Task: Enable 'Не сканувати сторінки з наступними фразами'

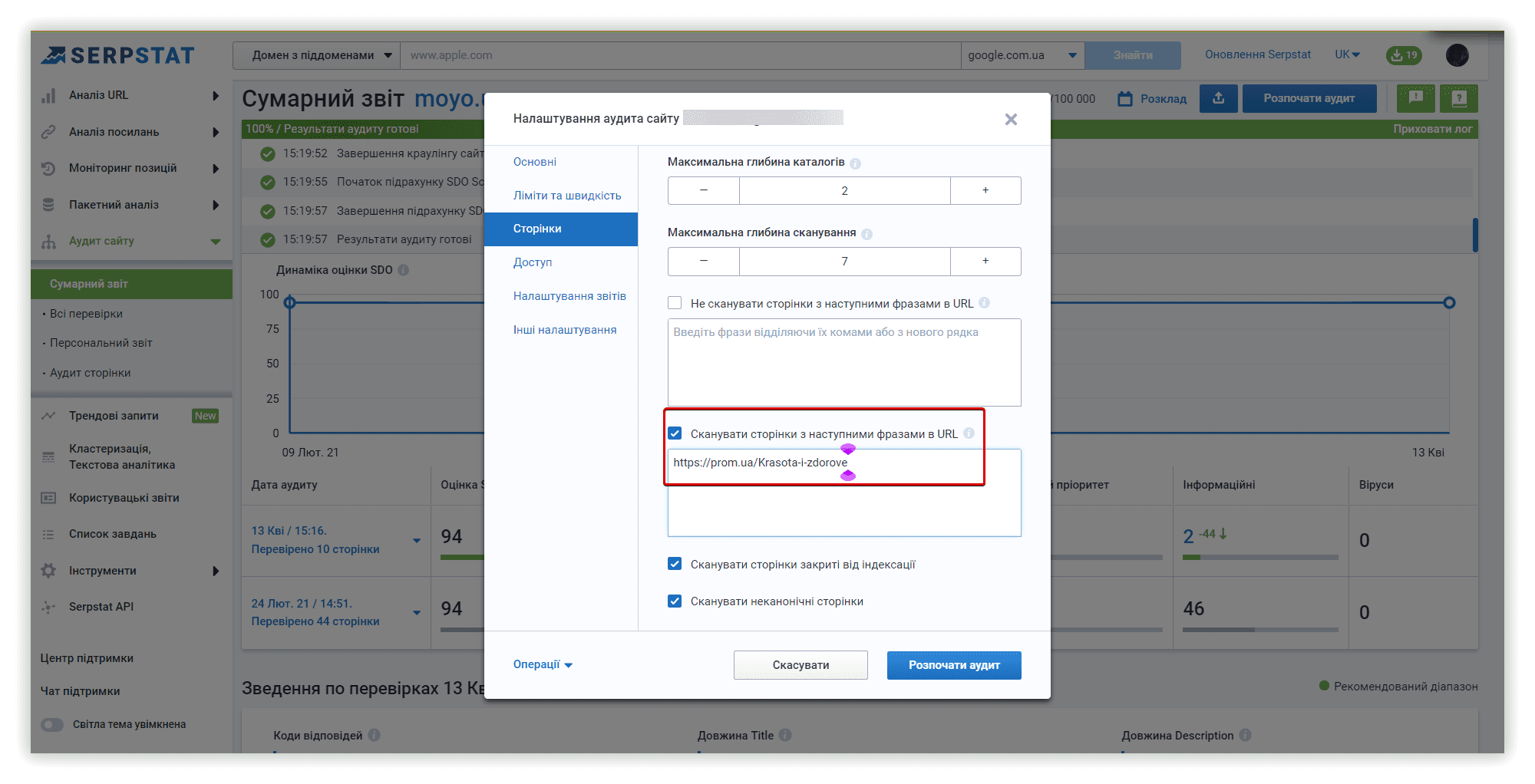Action: click(675, 303)
